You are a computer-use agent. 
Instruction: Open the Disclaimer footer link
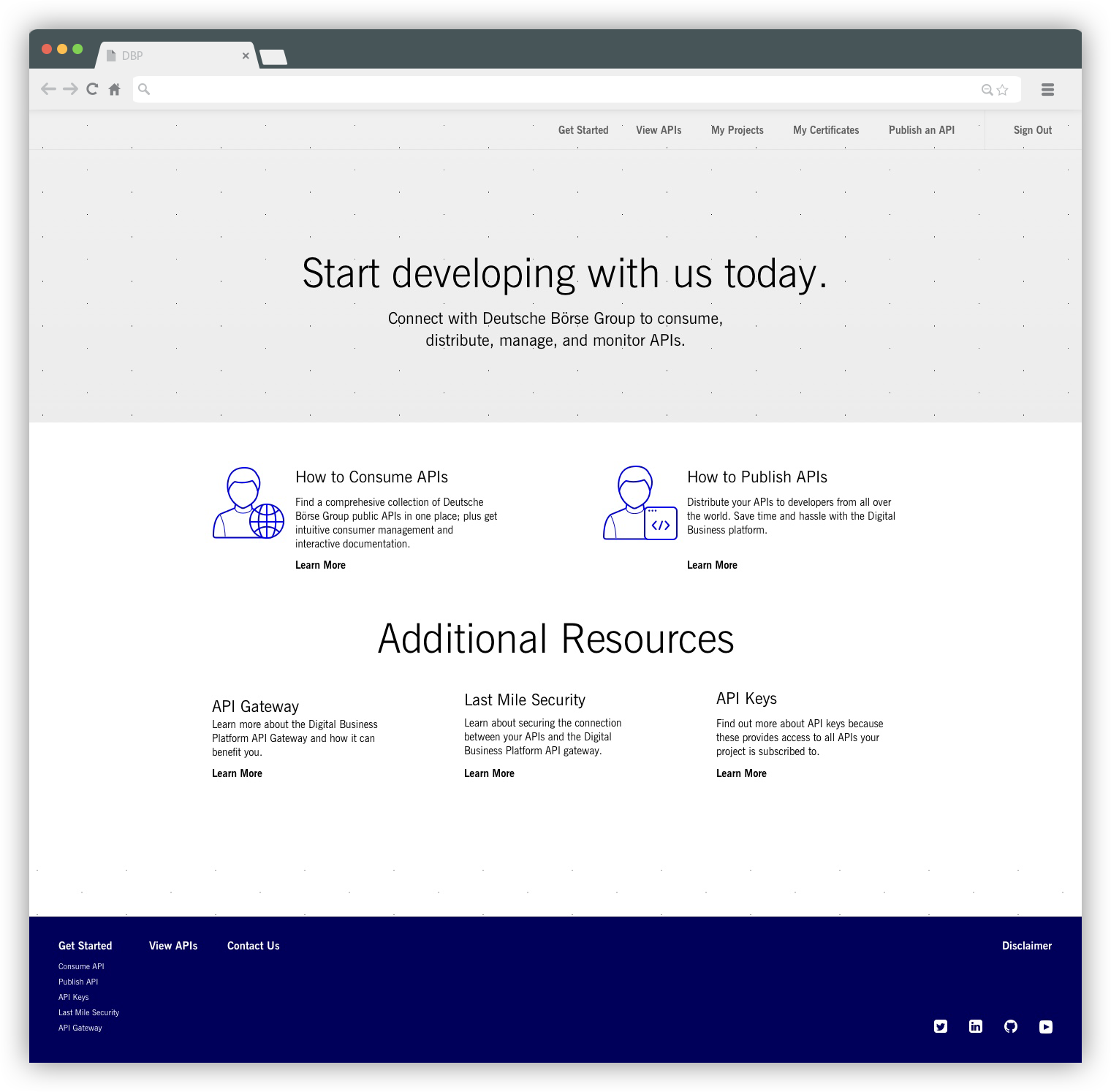point(1027,946)
